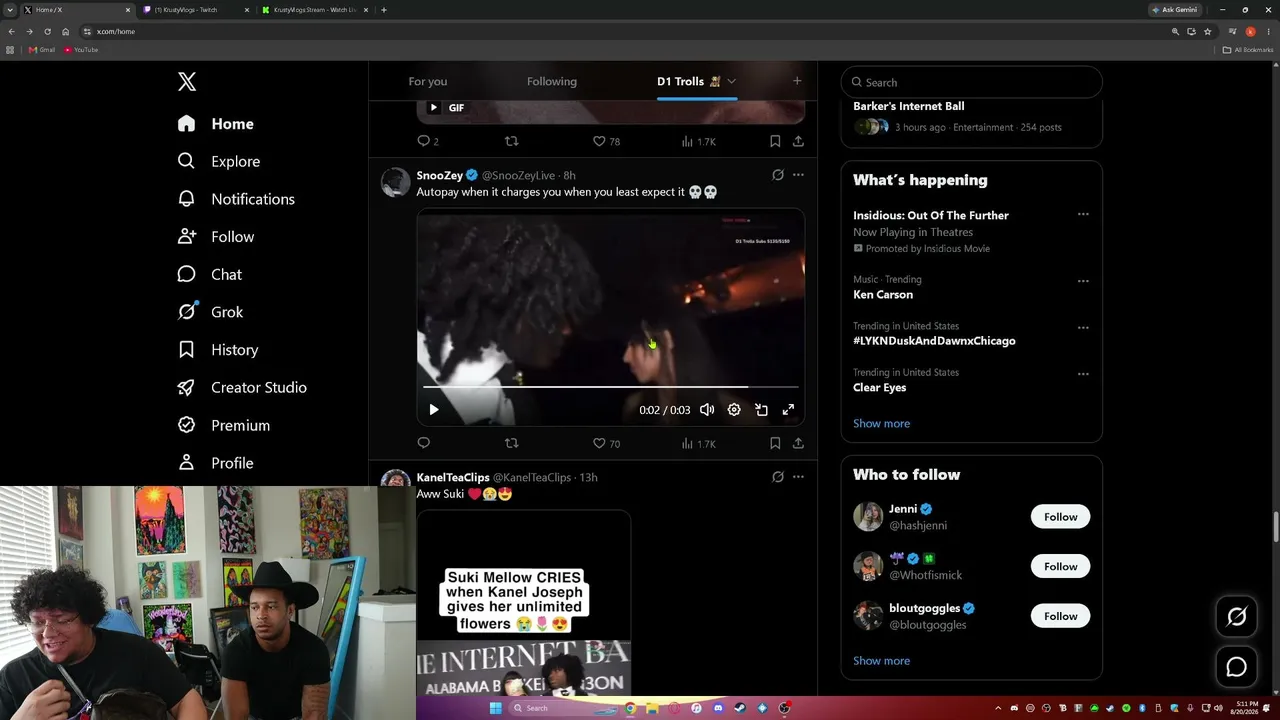This screenshot has height=720, width=1280.
Task: Seek within SnooZey's video progress bar
Action: pyautogui.click(x=610, y=386)
